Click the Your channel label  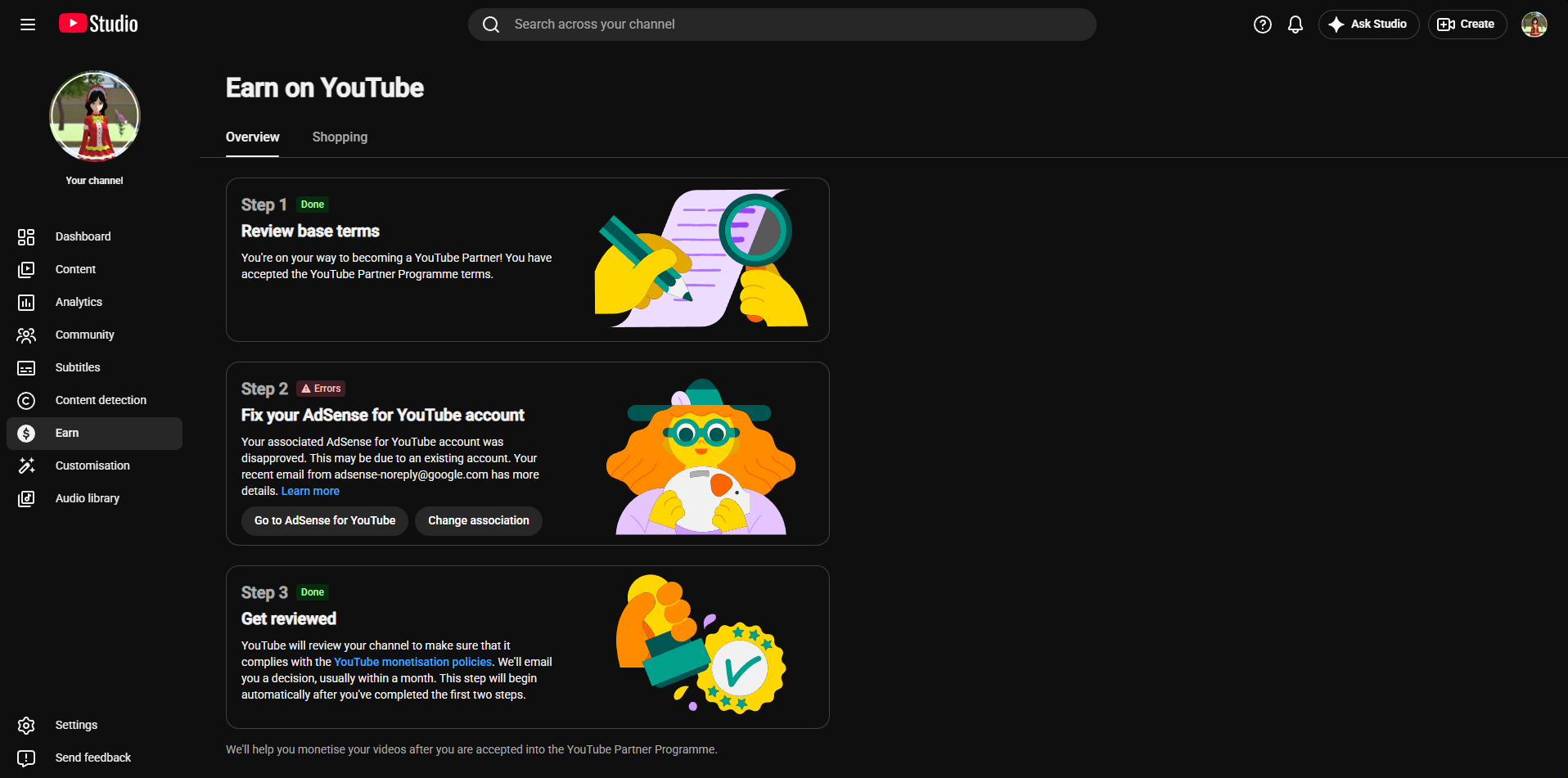[x=95, y=181]
